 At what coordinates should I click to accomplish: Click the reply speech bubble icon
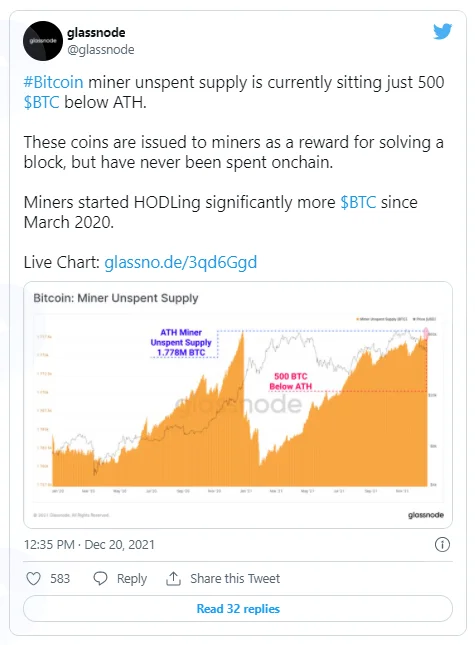(100, 578)
